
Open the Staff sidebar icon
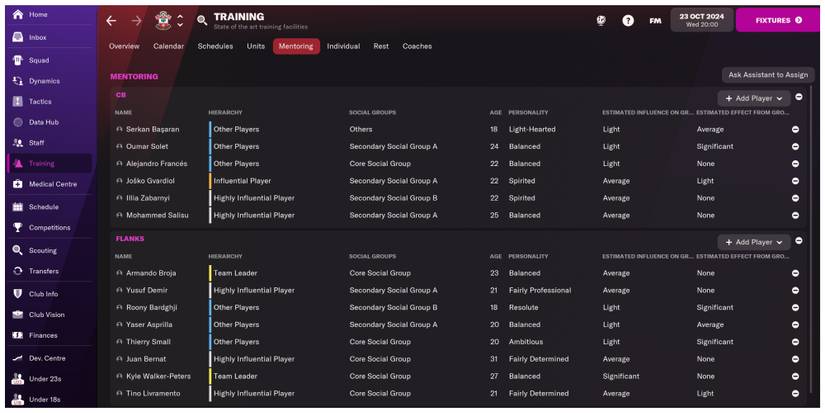(x=18, y=143)
